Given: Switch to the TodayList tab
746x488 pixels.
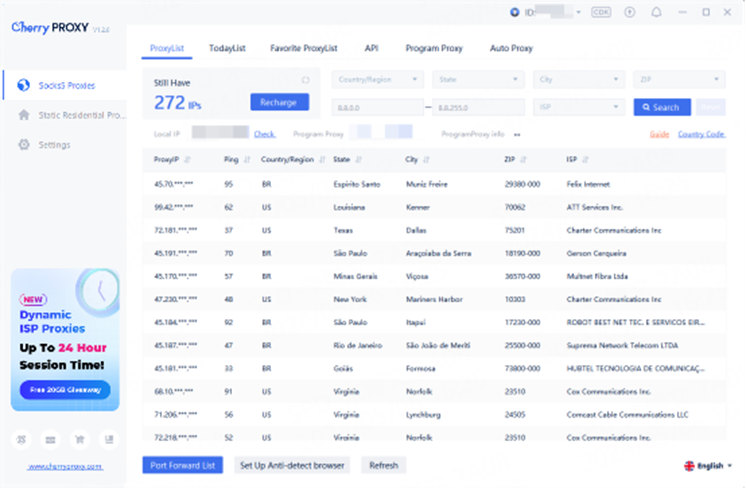Looking at the screenshot, I should pos(227,48).
